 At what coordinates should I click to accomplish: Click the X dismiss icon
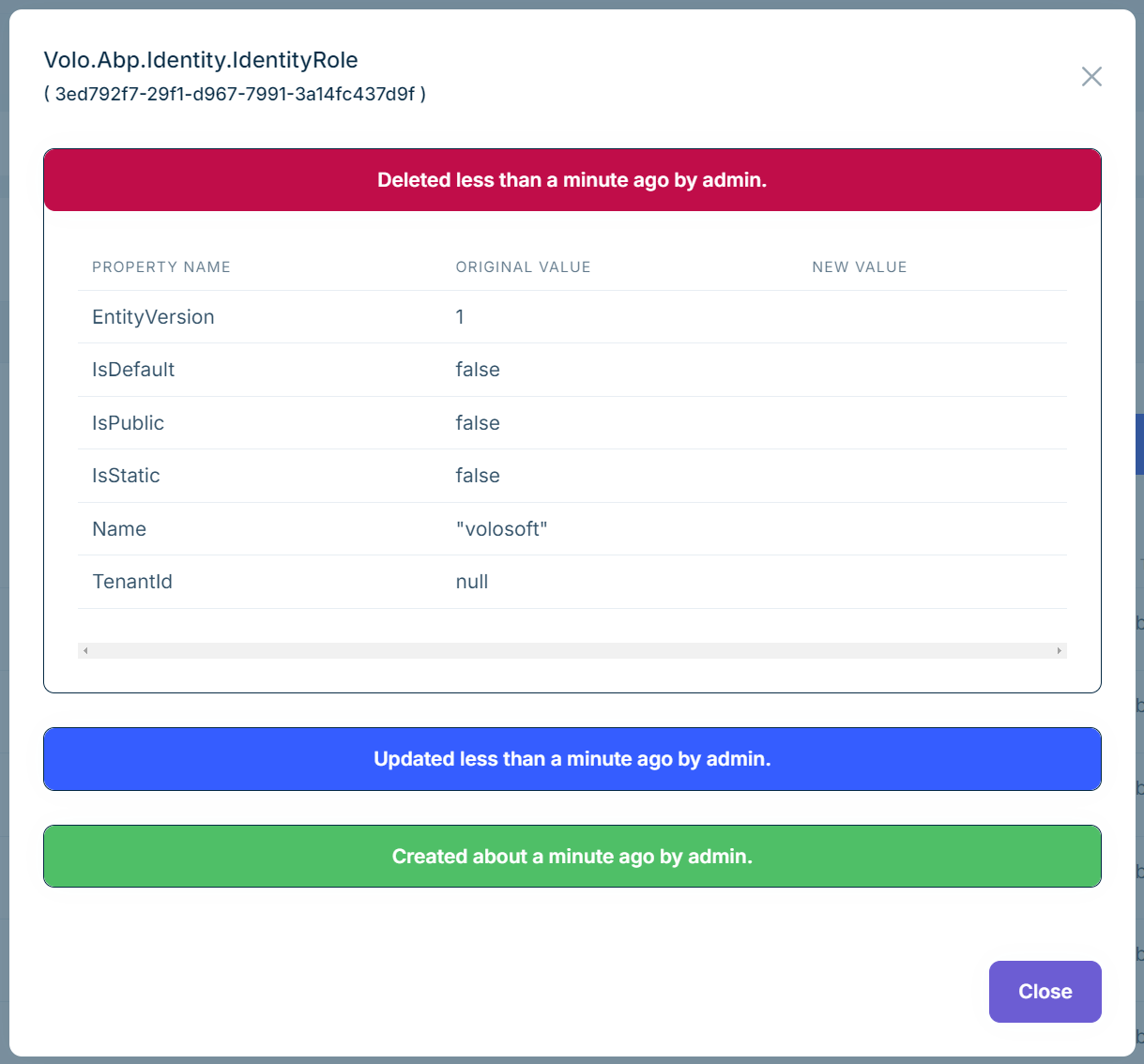[1091, 77]
